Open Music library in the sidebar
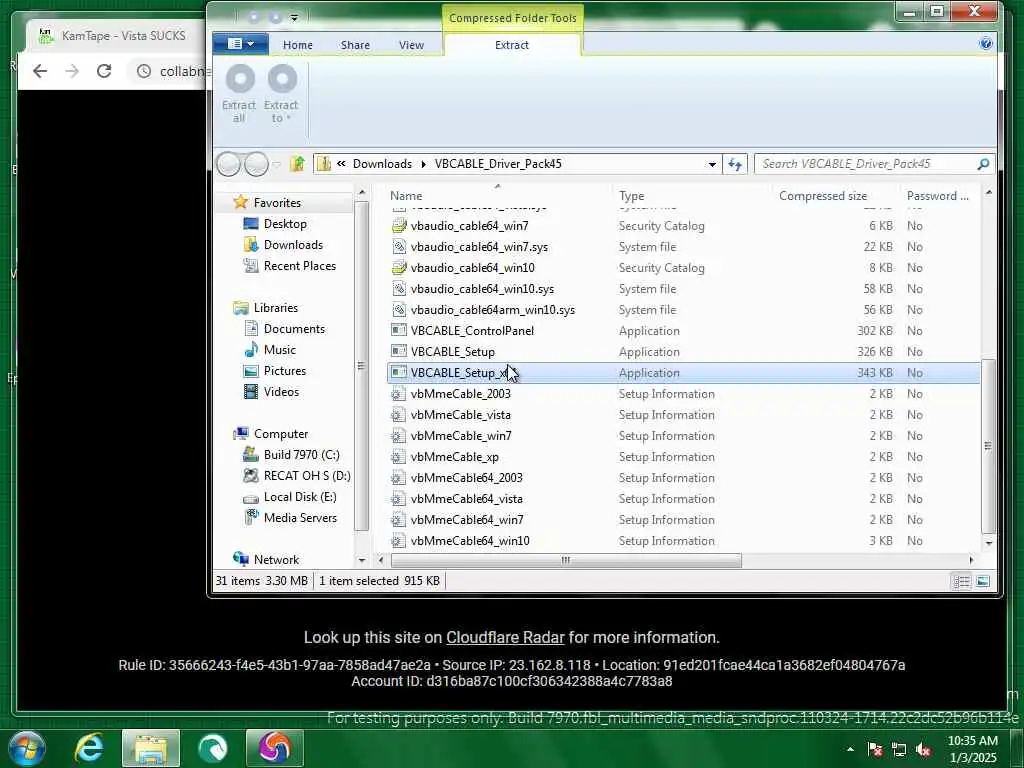Viewport: 1024px width, 768px height. [280, 350]
